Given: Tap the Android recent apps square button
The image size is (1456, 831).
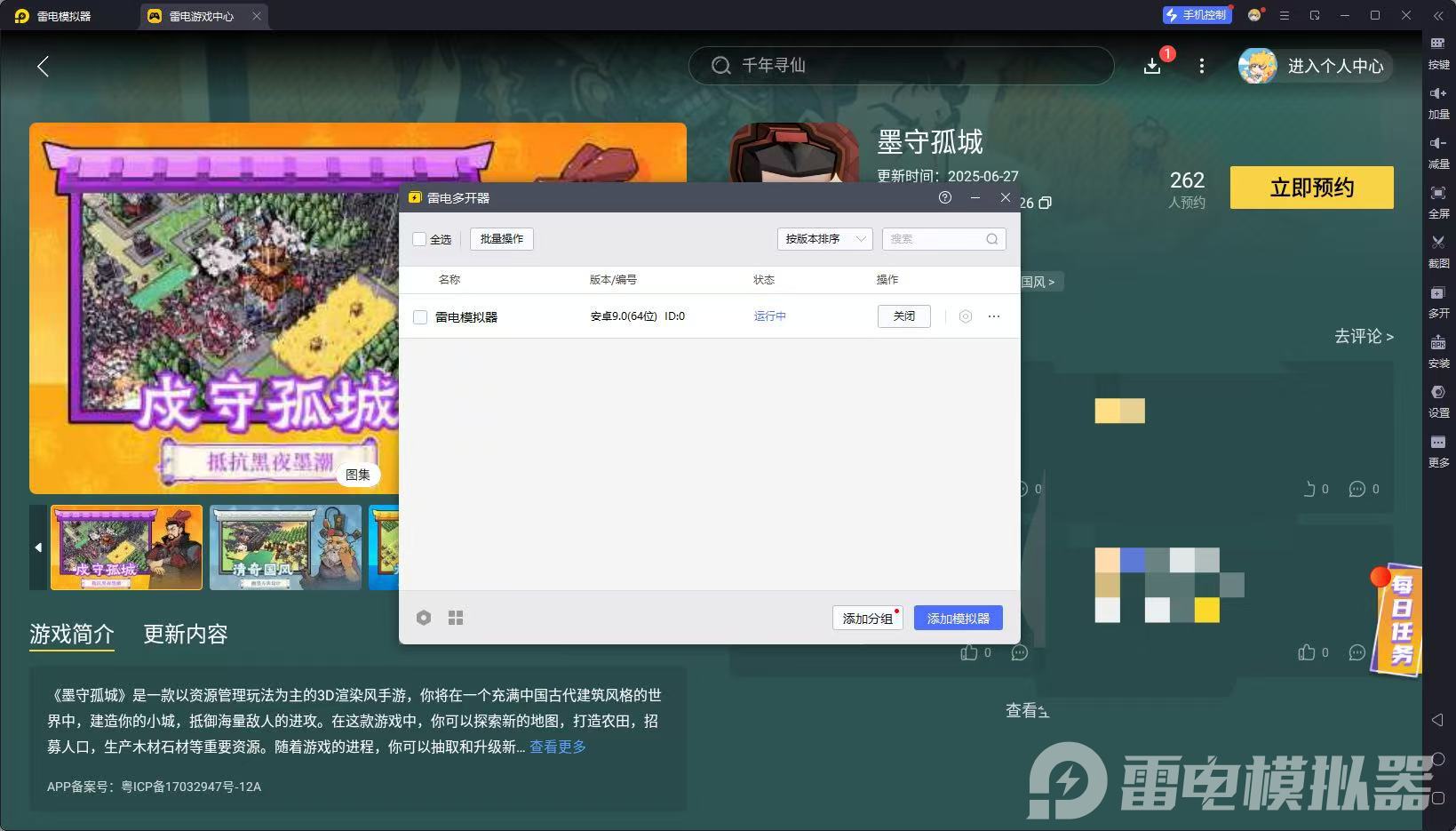Looking at the screenshot, I should [x=1438, y=798].
